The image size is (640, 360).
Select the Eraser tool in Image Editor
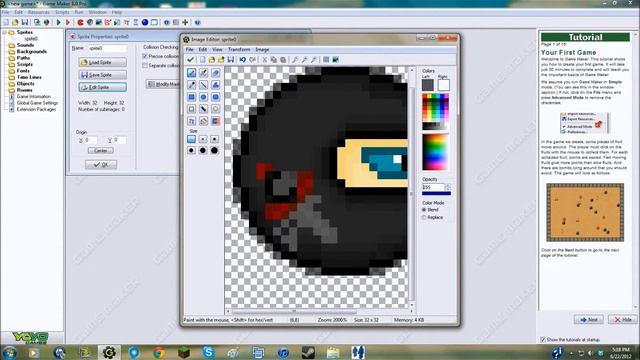point(216,73)
